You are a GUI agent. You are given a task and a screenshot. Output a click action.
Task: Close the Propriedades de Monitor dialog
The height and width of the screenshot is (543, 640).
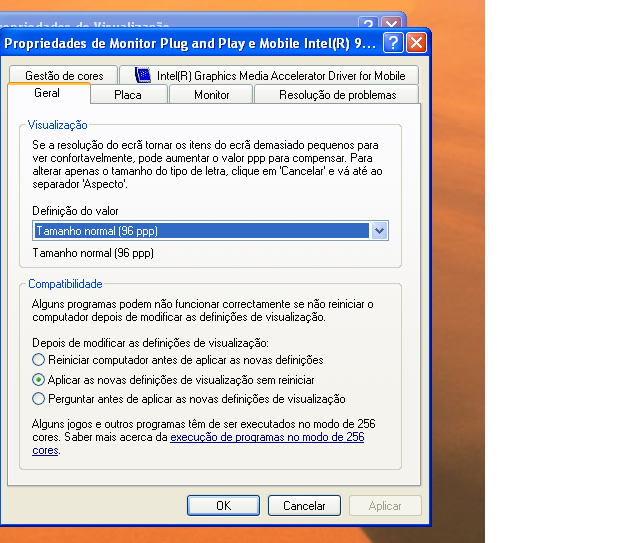pyautogui.click(x=416, y=42)
